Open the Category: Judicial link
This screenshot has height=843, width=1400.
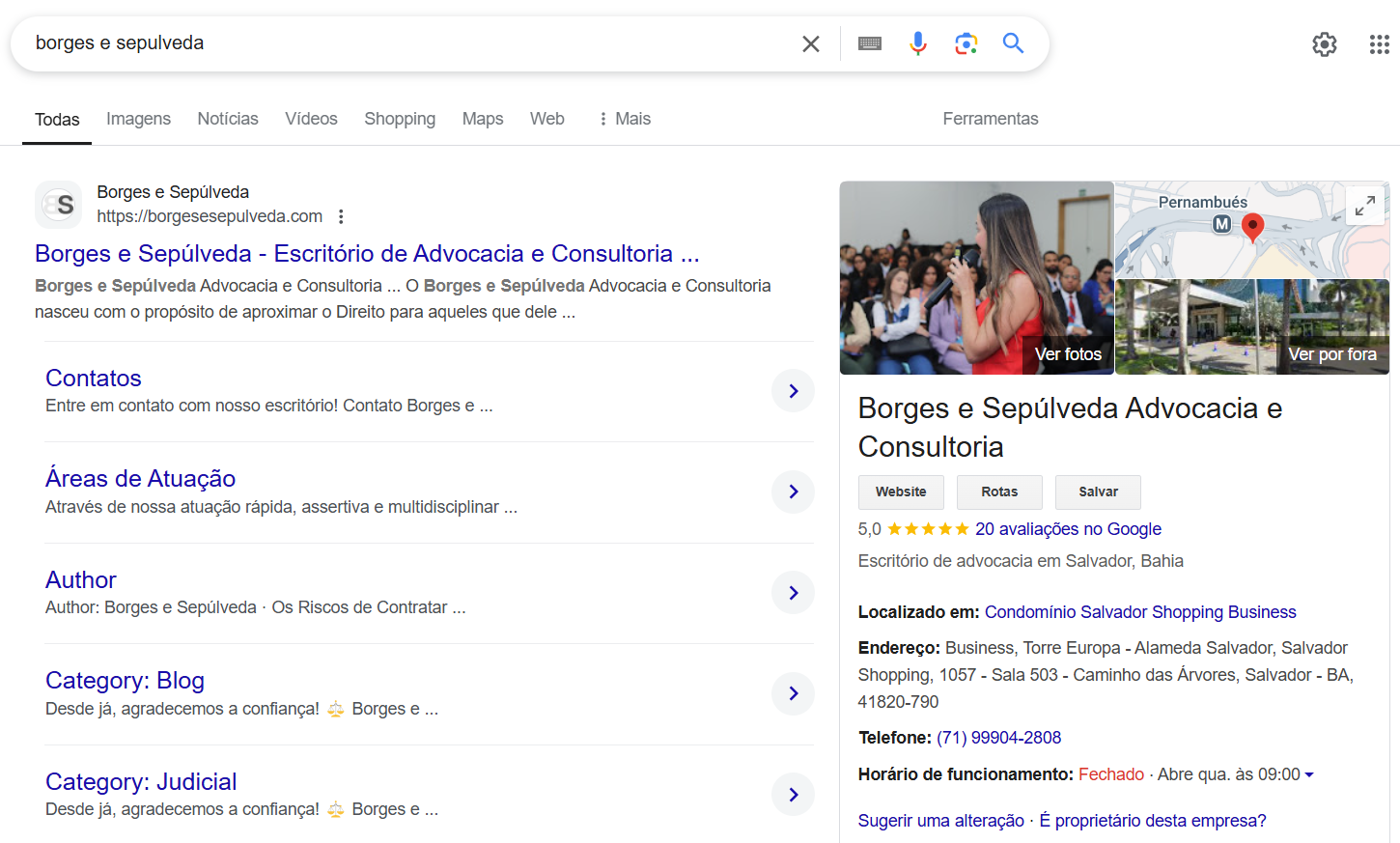[141, 782]
